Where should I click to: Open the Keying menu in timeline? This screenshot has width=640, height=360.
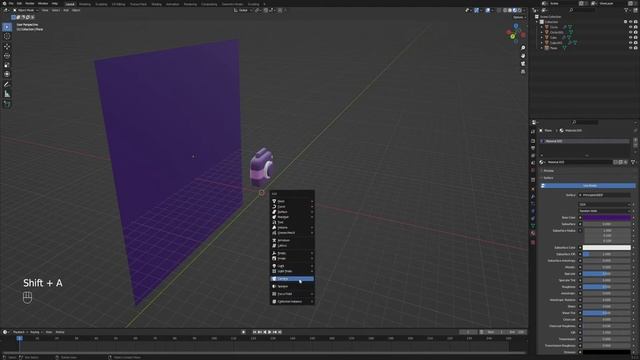click(36, 332)
